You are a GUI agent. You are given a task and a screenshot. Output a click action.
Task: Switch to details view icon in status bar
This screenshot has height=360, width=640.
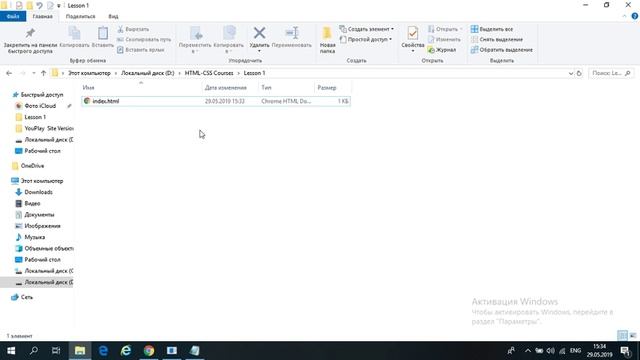[x=622, y=336]
